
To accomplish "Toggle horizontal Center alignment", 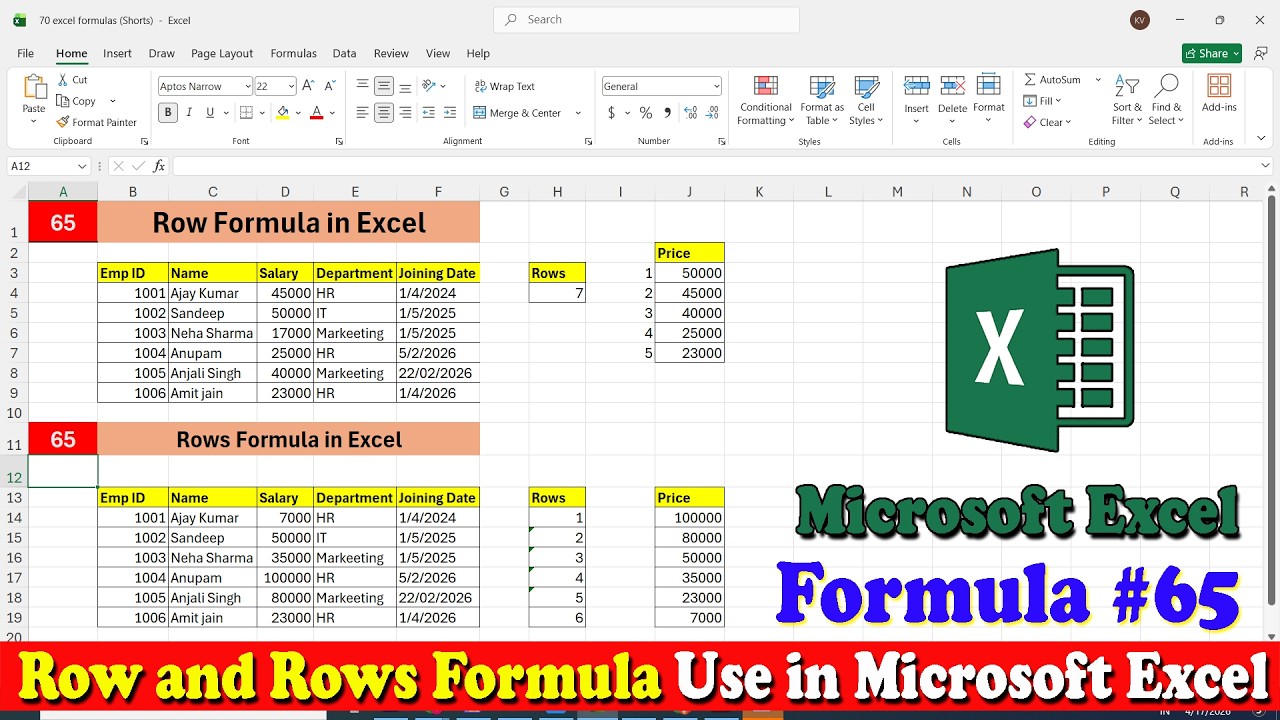I will 384,113.
